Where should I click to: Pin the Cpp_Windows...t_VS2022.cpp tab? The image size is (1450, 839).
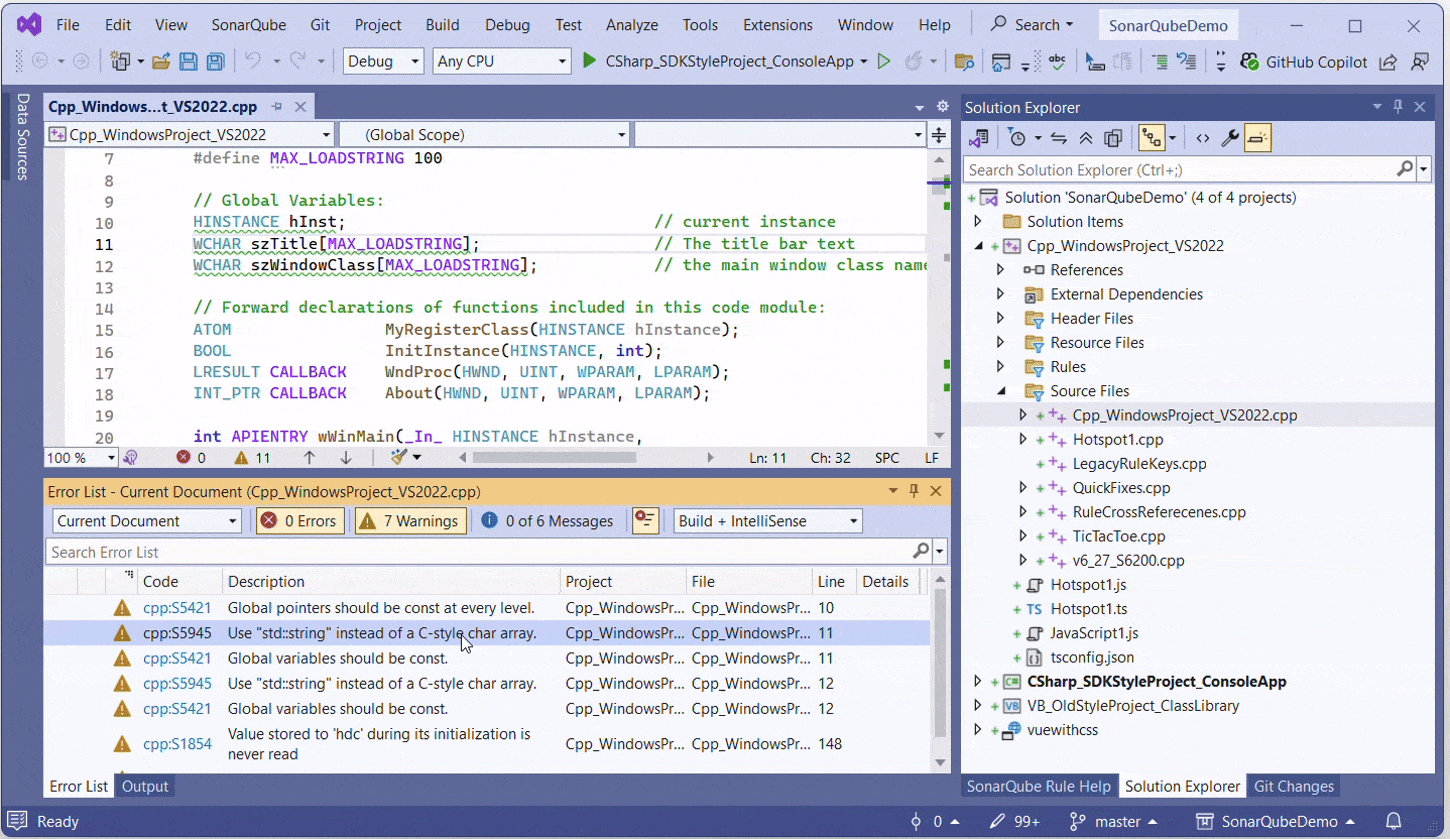tap(277, 107)
